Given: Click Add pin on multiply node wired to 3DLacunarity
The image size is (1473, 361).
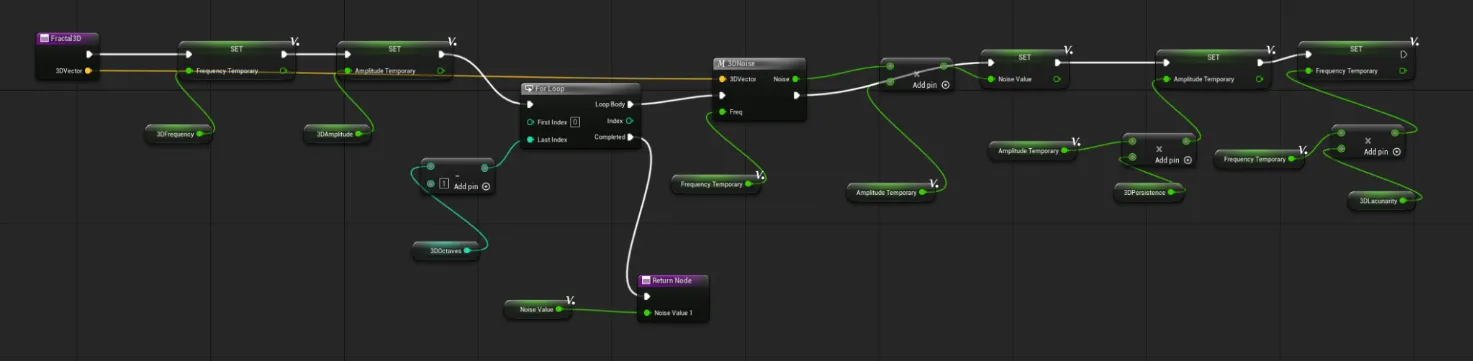Looking at the screenshot, I should pyautogui.click(x=1381, y=152).
